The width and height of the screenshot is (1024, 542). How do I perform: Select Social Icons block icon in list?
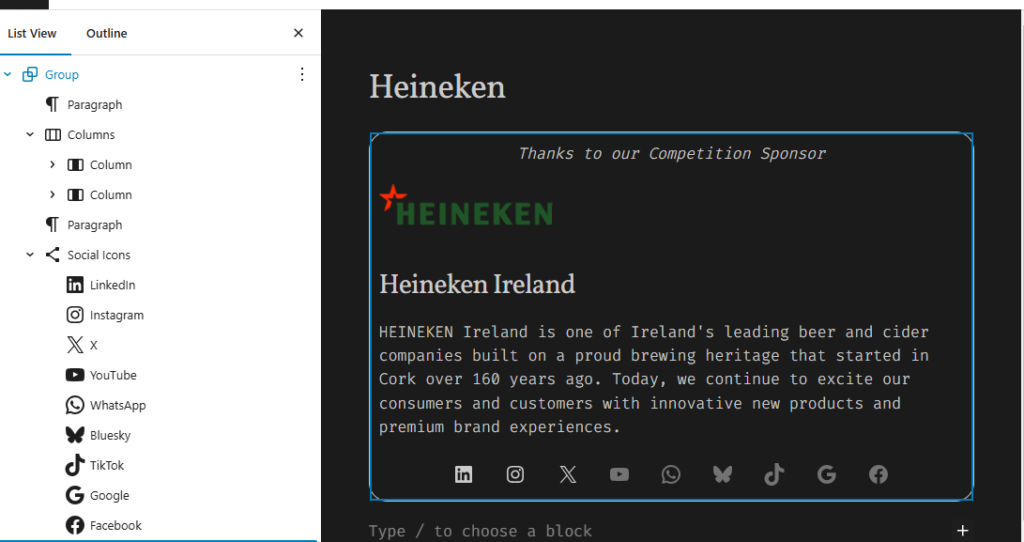click(x=52, y=255)
